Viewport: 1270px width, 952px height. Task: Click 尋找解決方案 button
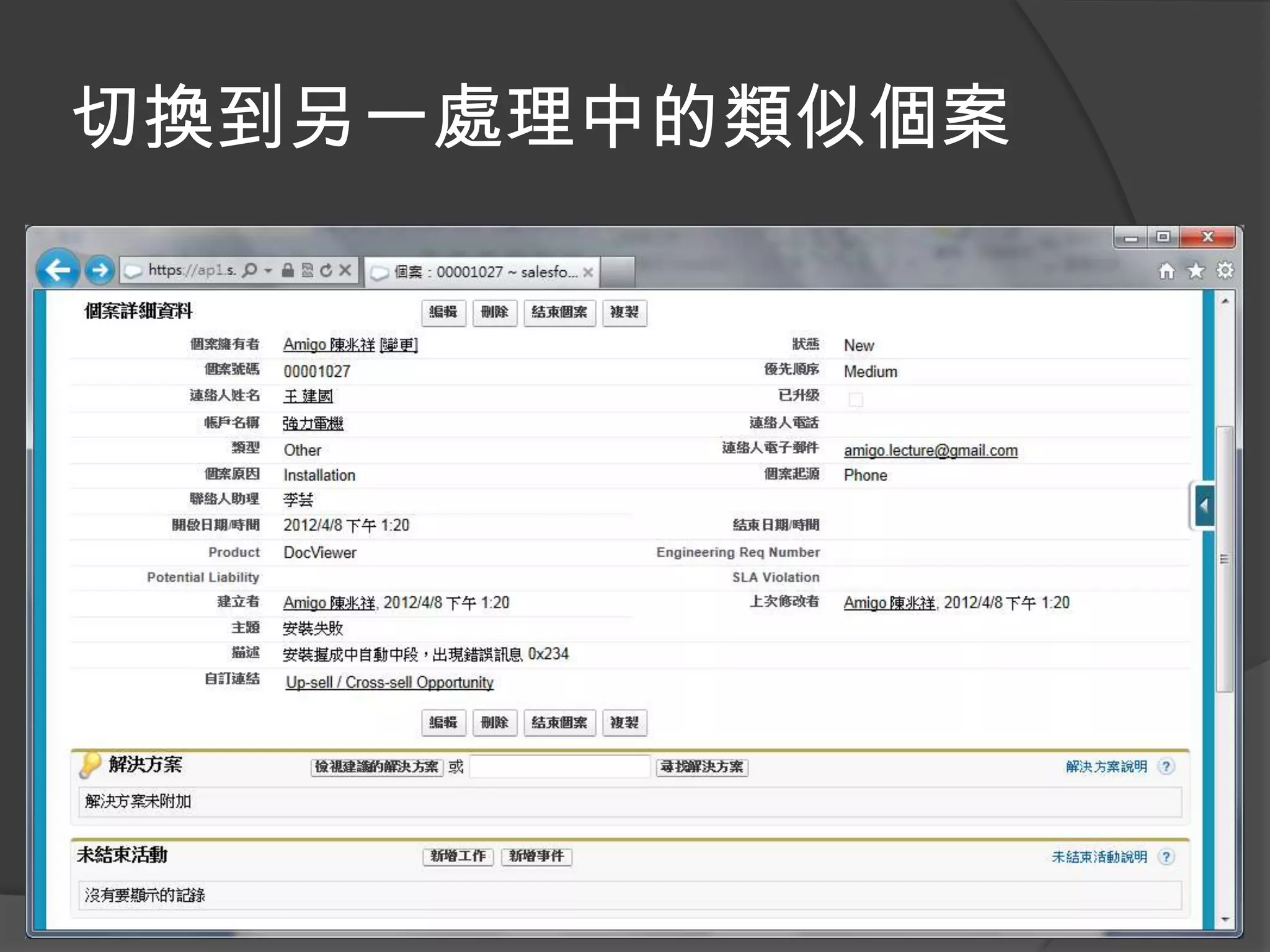pos(702,767)
